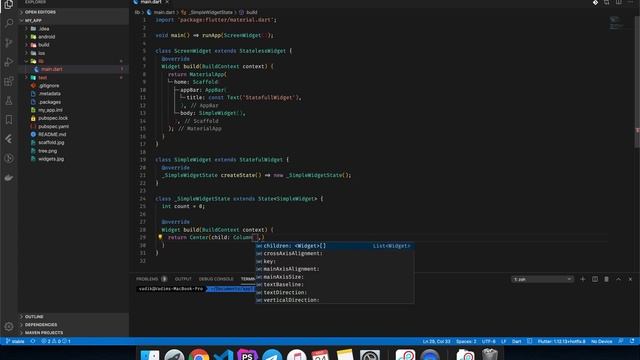Choose crossAxisAlignment: suggestion

pos(335,253)
